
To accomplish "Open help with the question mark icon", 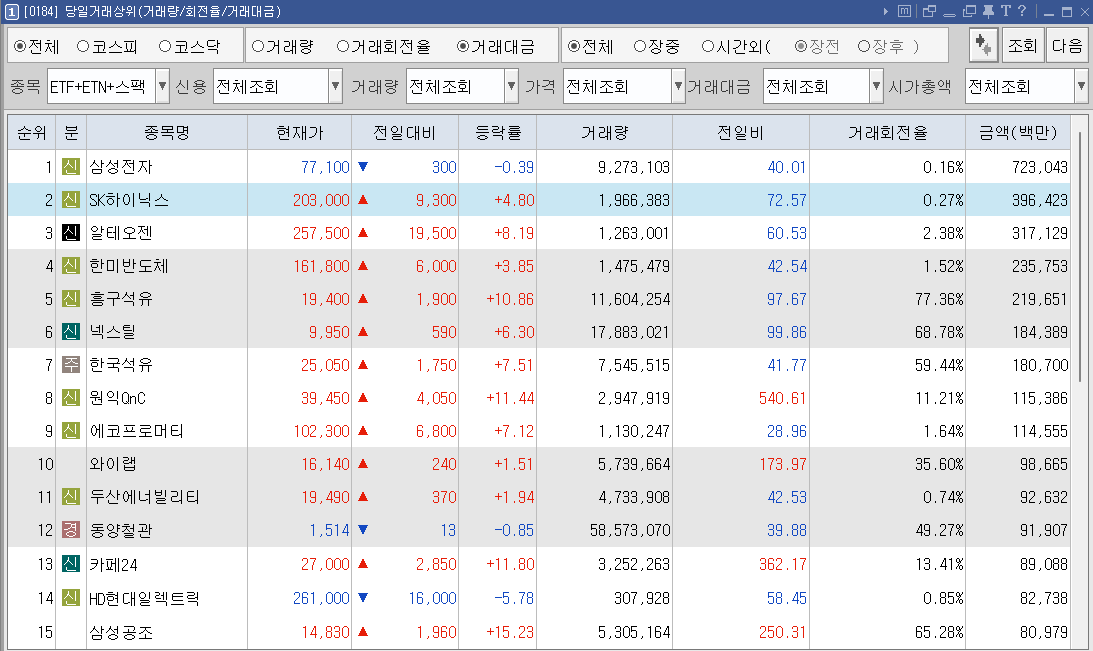I will (x=1022, y=11).
